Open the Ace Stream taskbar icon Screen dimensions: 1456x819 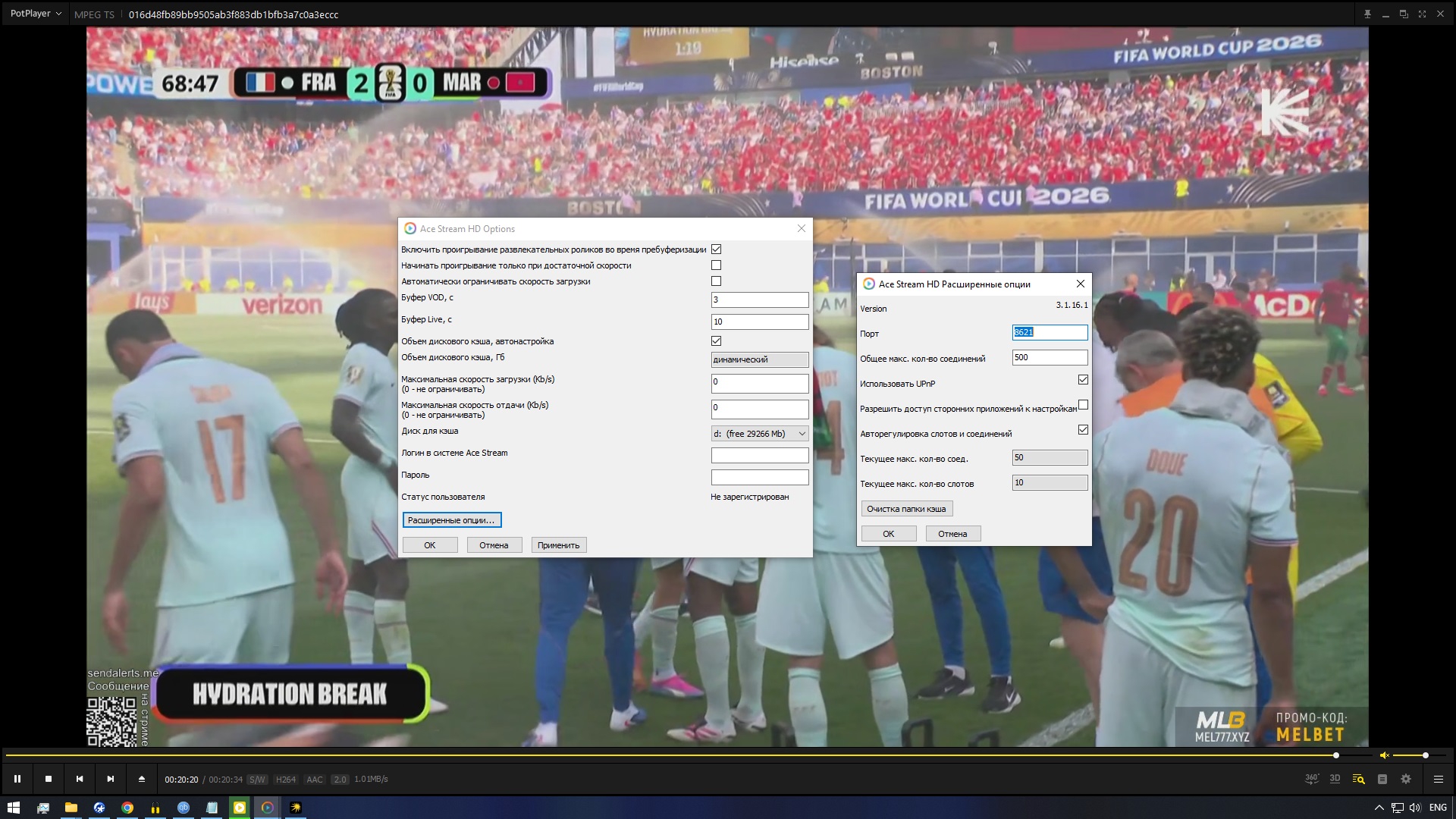coord(268,808)
